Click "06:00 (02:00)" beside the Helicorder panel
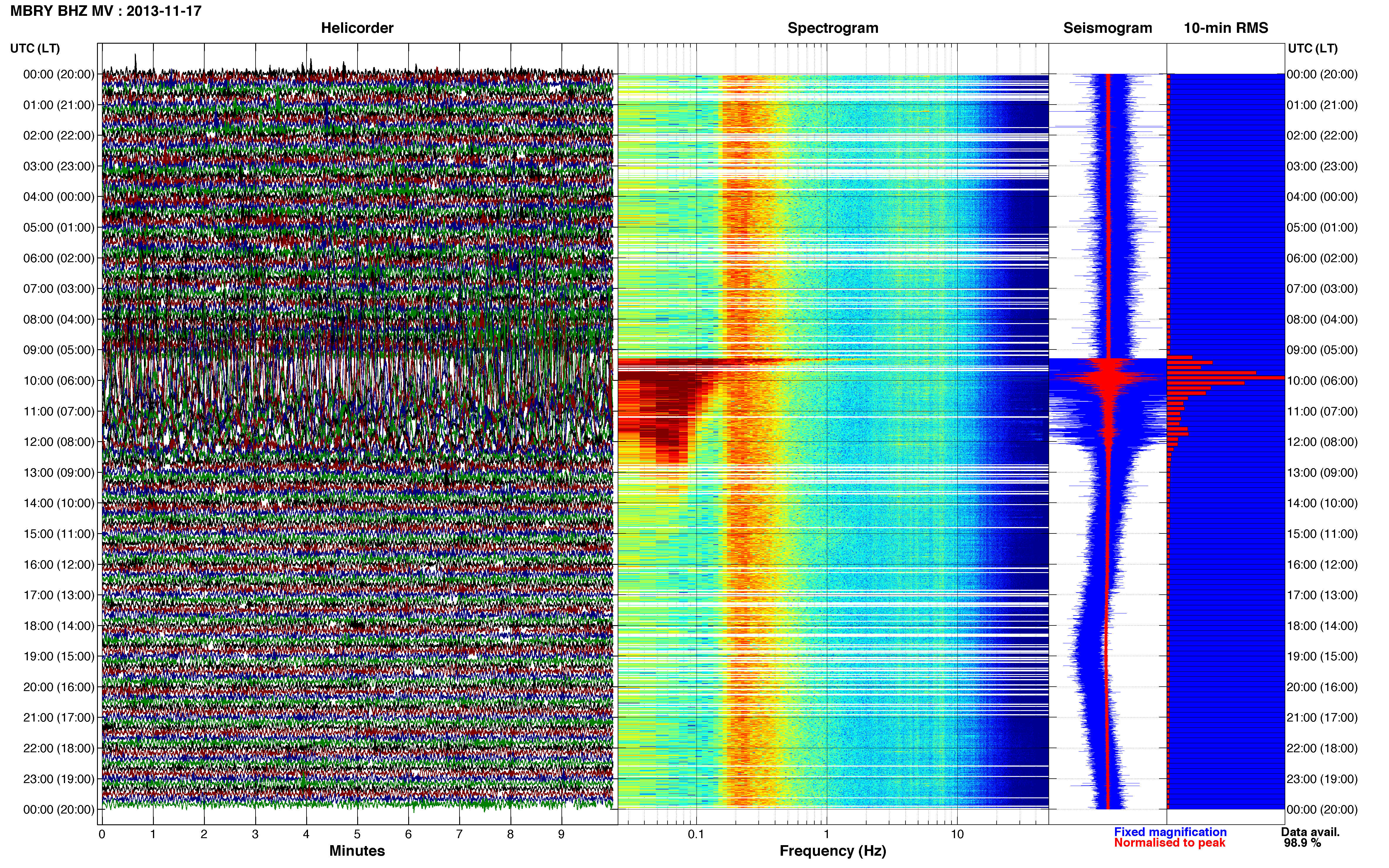Image resolution: width=1389 pixels, height=868 pixels. pyautogui.click(x=59, y=258)
